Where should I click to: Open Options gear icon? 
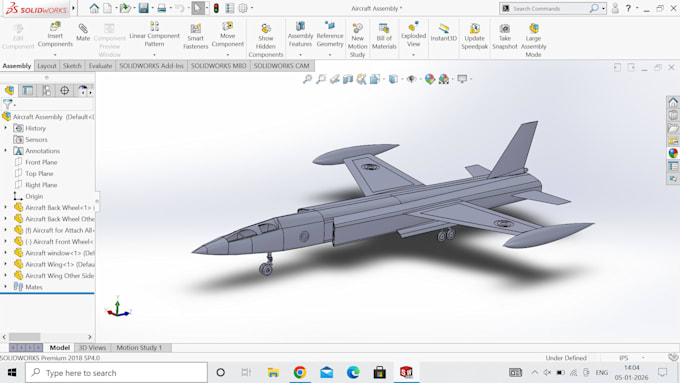[x=243, y=8]
